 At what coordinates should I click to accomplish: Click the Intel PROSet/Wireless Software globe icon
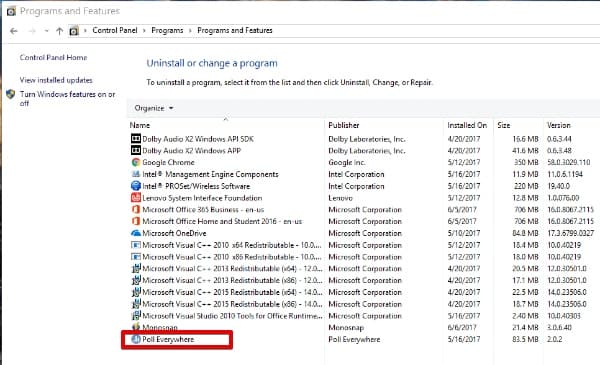[x=136, y=186]
